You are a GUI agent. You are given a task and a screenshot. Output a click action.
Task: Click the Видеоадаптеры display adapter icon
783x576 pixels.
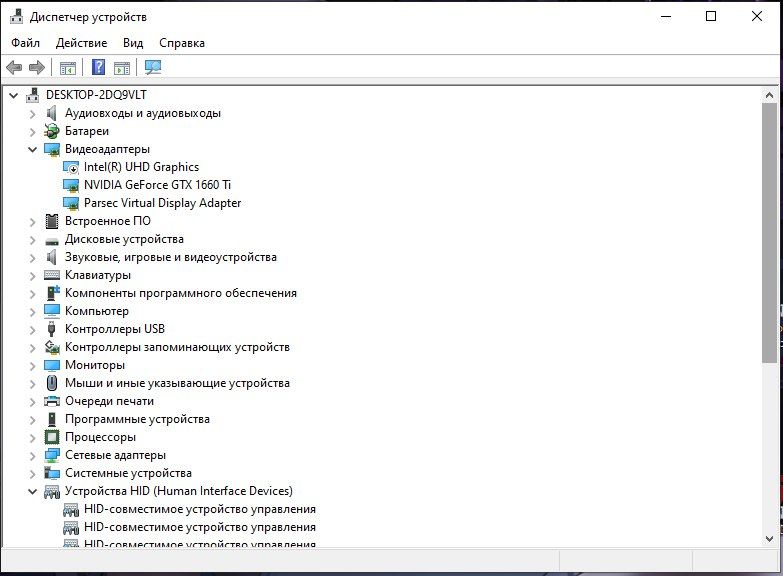pos(52,149)
